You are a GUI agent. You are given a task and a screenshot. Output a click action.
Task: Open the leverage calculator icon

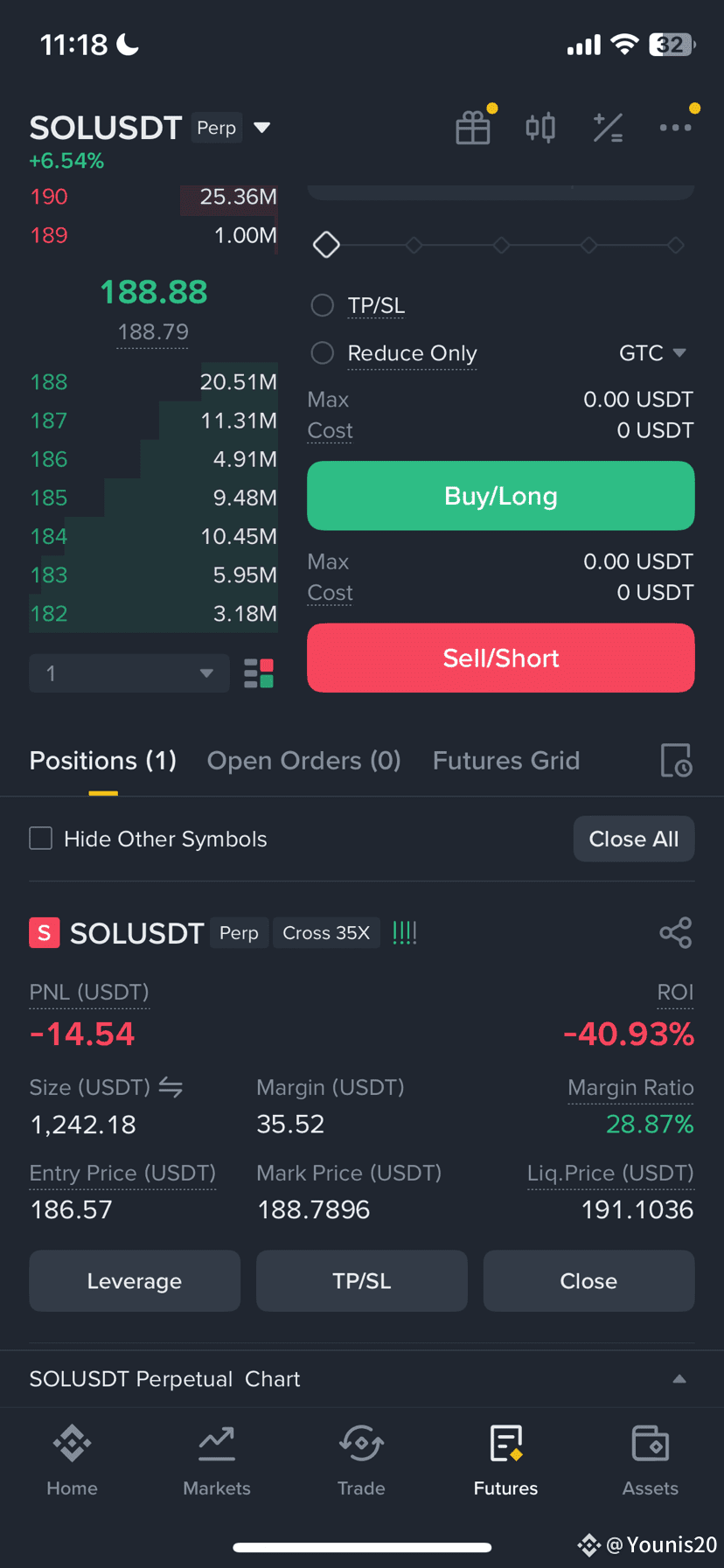point(608,128)
